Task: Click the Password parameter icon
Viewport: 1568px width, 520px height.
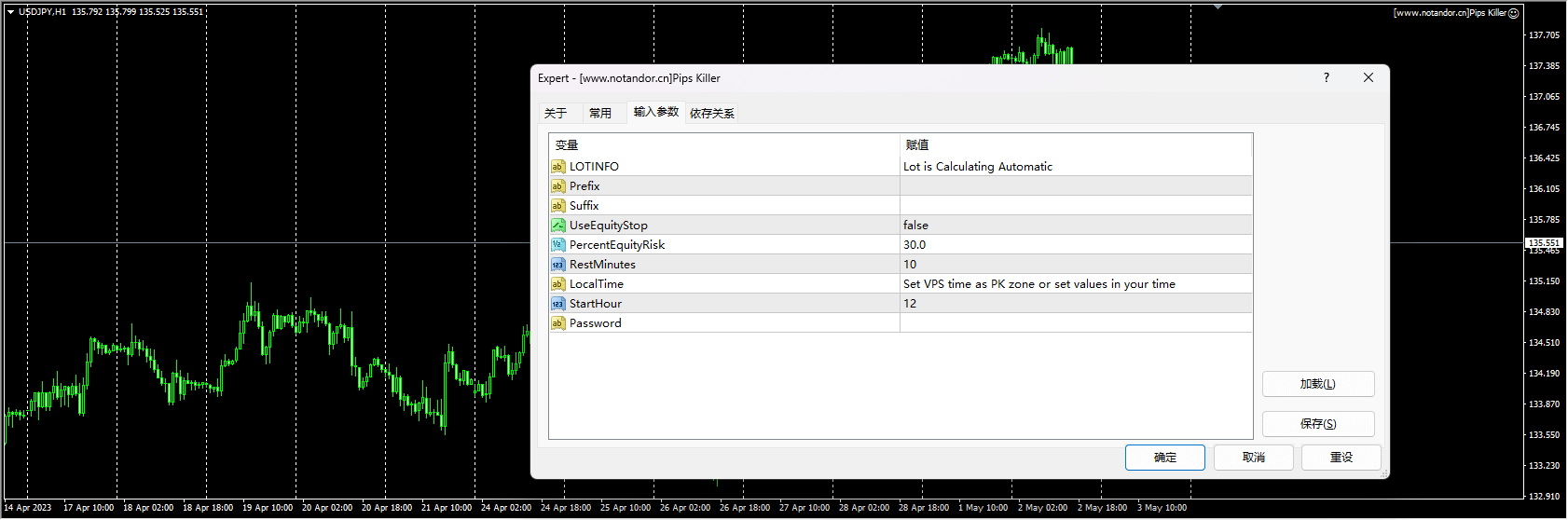Action: coord(557,323)
